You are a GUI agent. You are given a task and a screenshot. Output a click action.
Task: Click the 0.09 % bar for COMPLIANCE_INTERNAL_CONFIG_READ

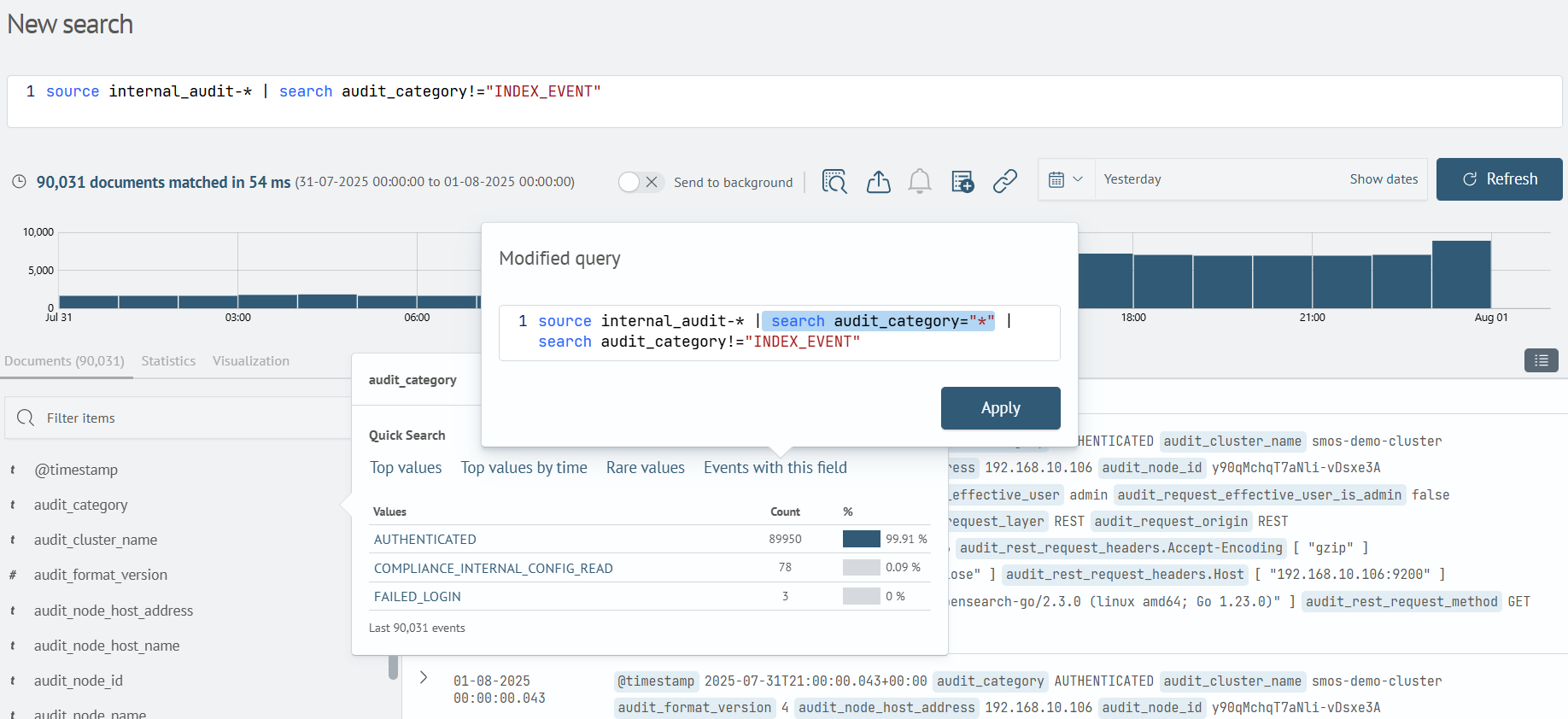pyautogui.click(x=861, y=567)
